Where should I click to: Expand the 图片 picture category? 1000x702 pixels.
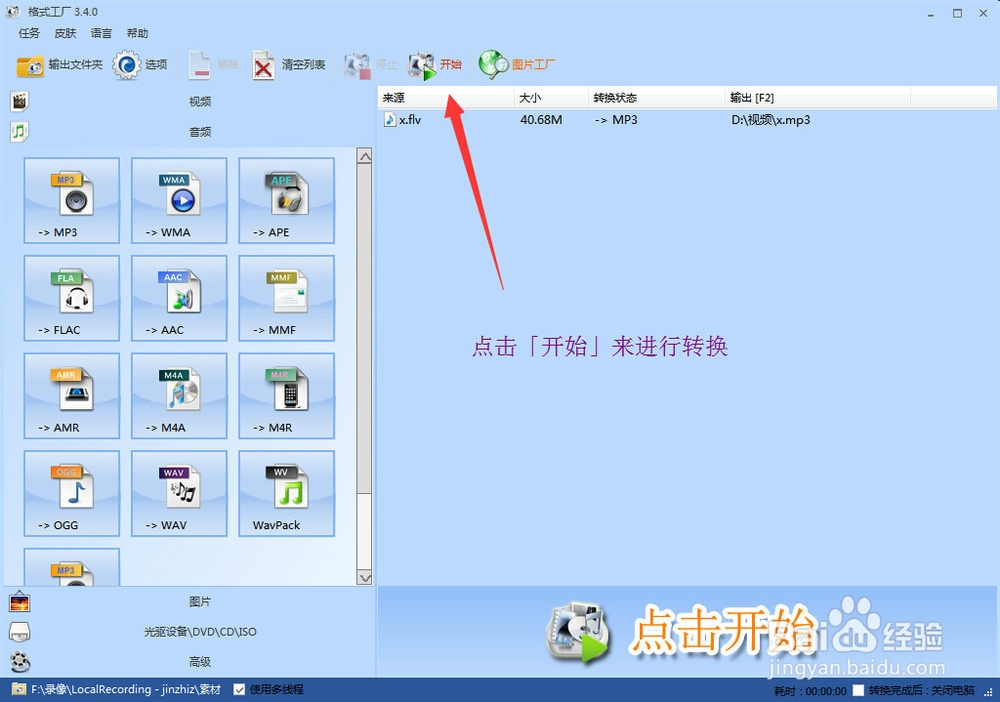(x=198, y=601)
